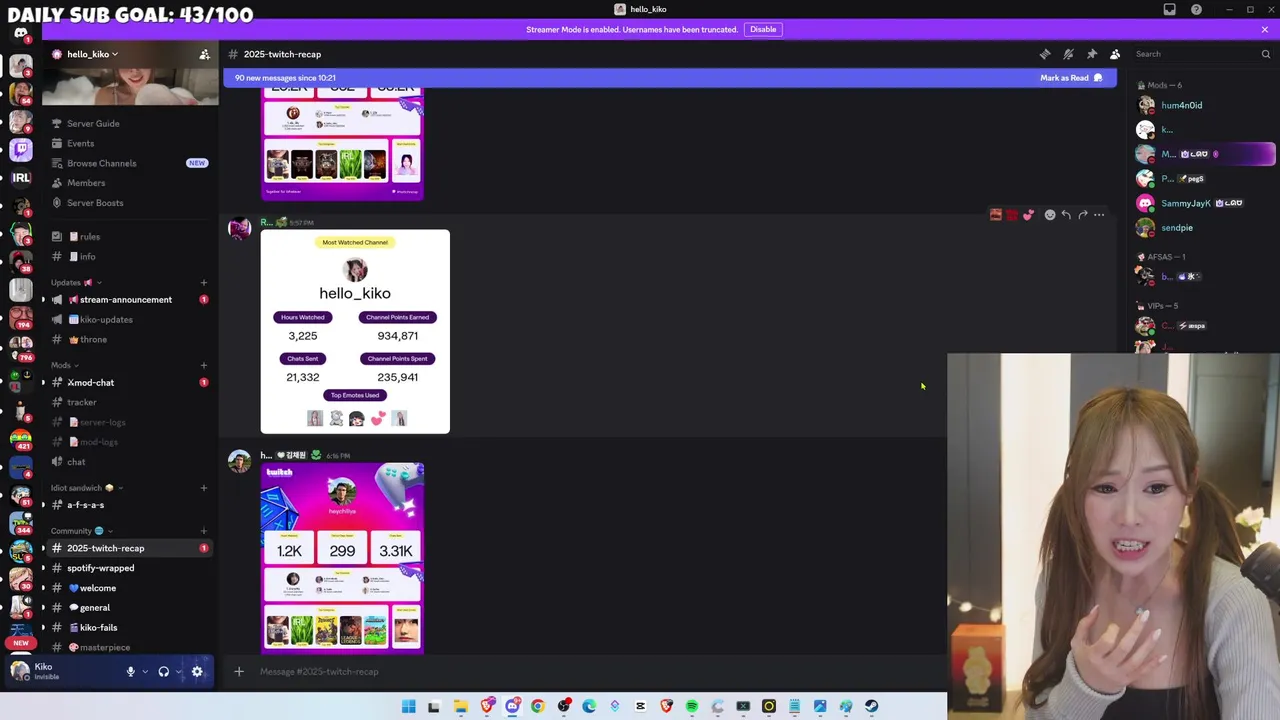Toggle headphone deafen in user panel
Viewport: 1280px width, 720px height.
click(x=164, y=672)
